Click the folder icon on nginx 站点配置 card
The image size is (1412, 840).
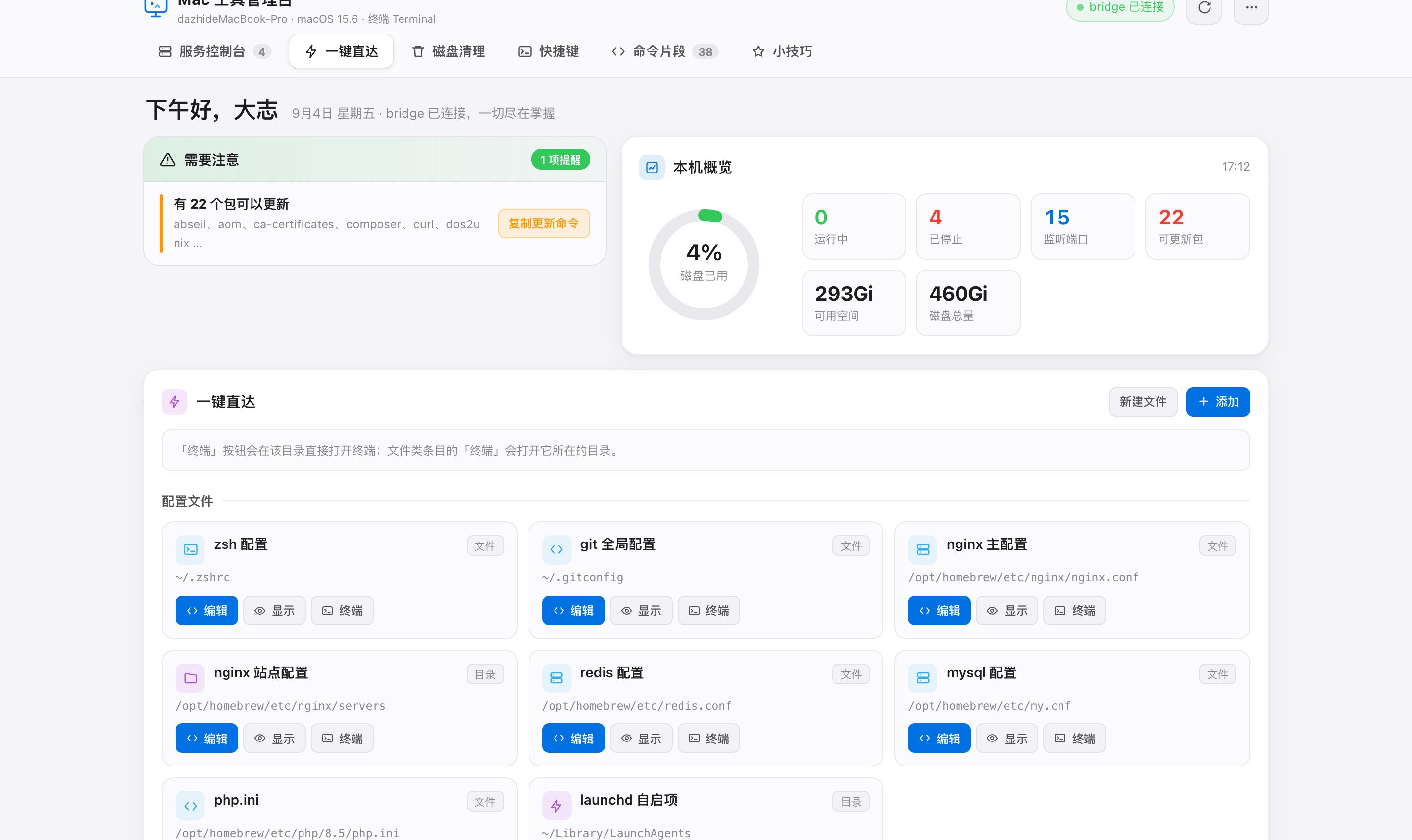point(190,678)
